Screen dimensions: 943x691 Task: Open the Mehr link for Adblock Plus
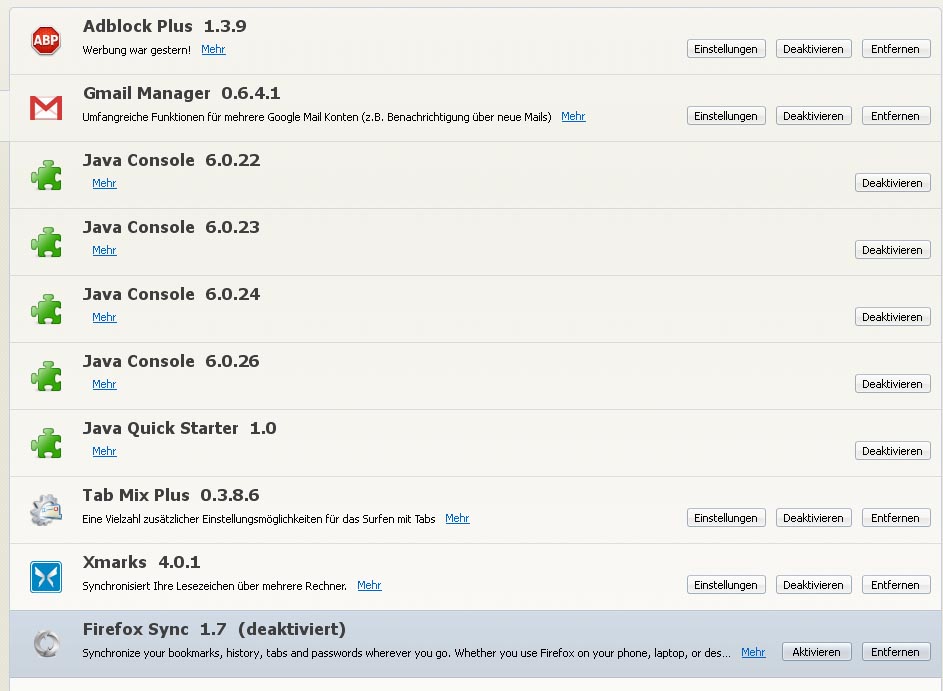213,49
